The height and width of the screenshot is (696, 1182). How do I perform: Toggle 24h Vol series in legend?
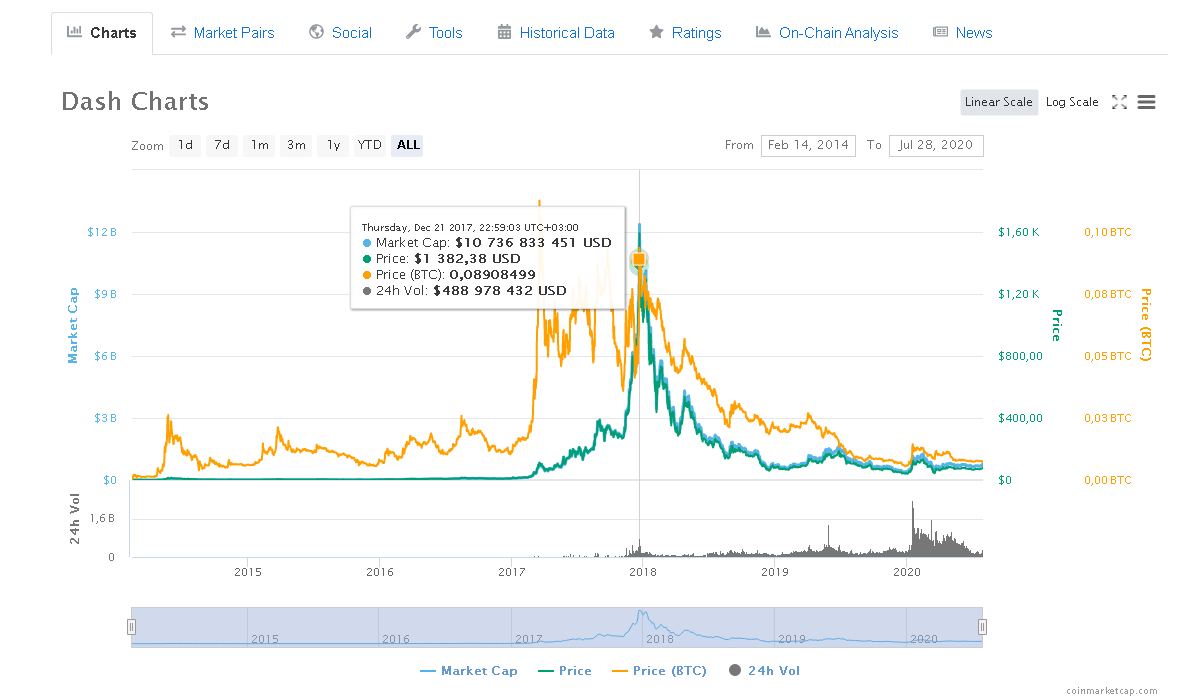[764, 670]
